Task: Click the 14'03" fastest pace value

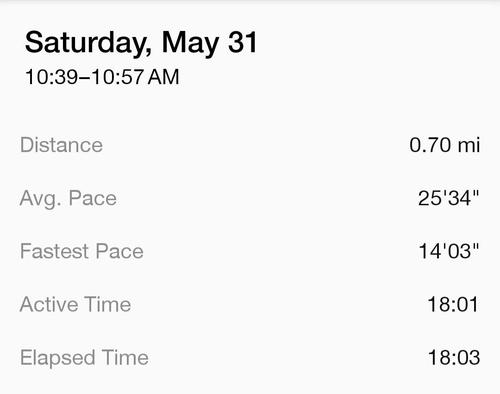Action: tap(449, 251)
